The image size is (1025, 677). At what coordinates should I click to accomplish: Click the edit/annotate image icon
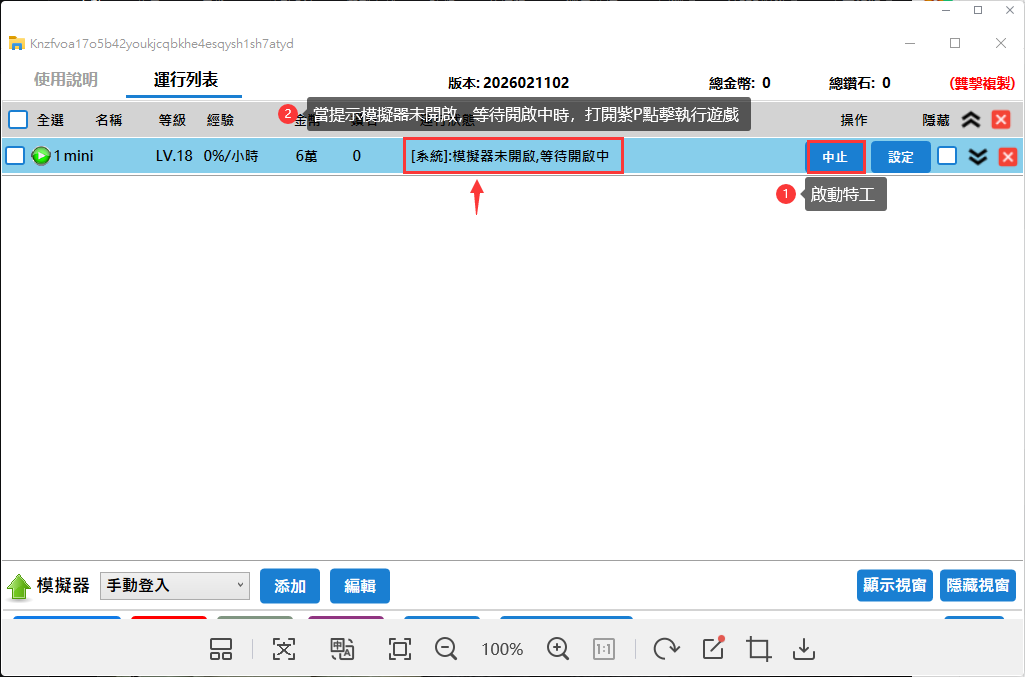713,648
